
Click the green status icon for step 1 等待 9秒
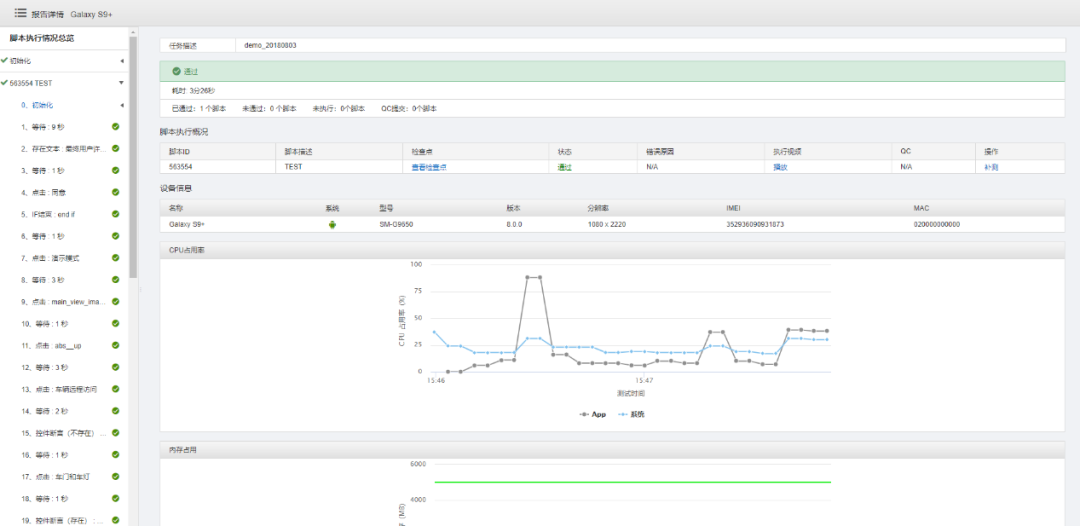tap(116, 127)
